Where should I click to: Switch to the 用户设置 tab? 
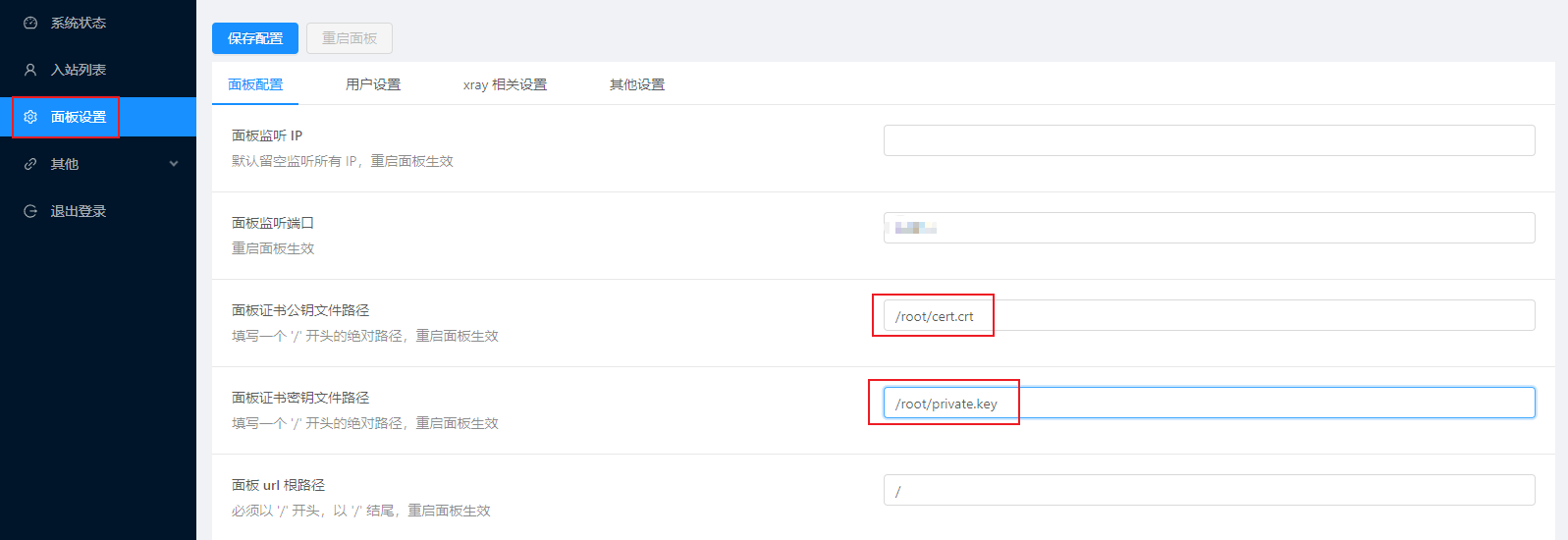coord(373,84)
